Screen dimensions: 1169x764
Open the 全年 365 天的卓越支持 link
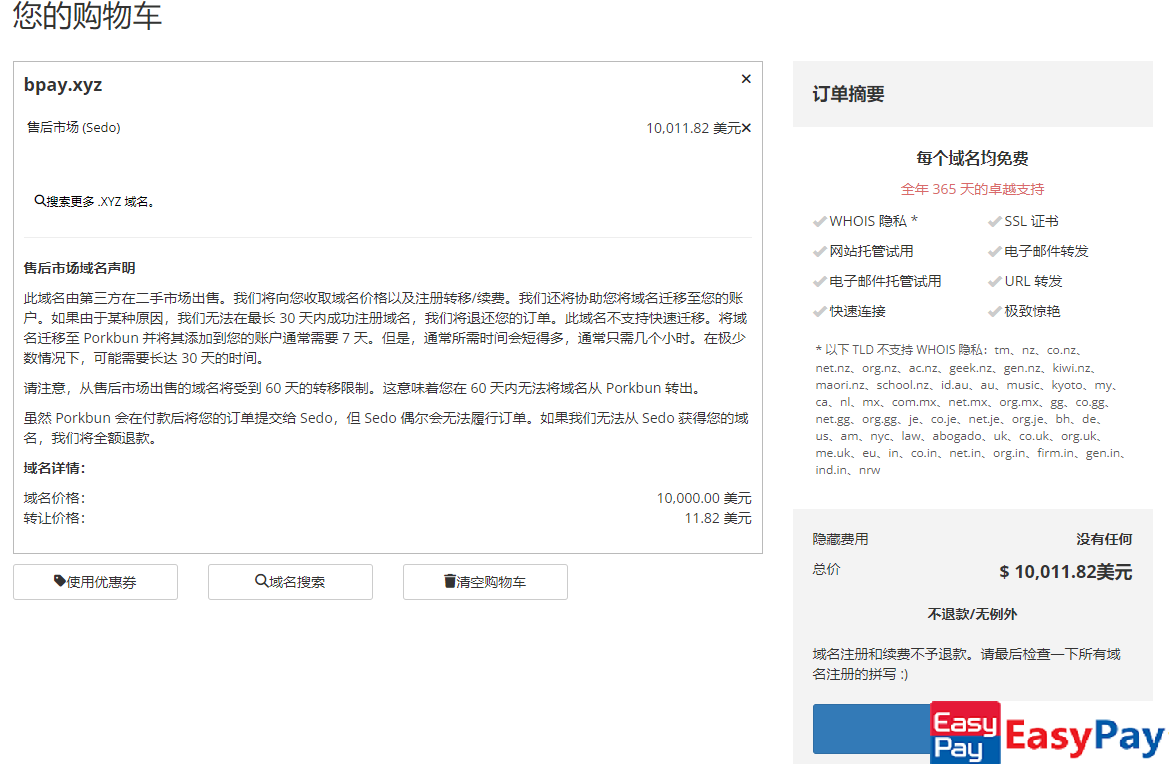pyautogui.click(x=972, y=189)
